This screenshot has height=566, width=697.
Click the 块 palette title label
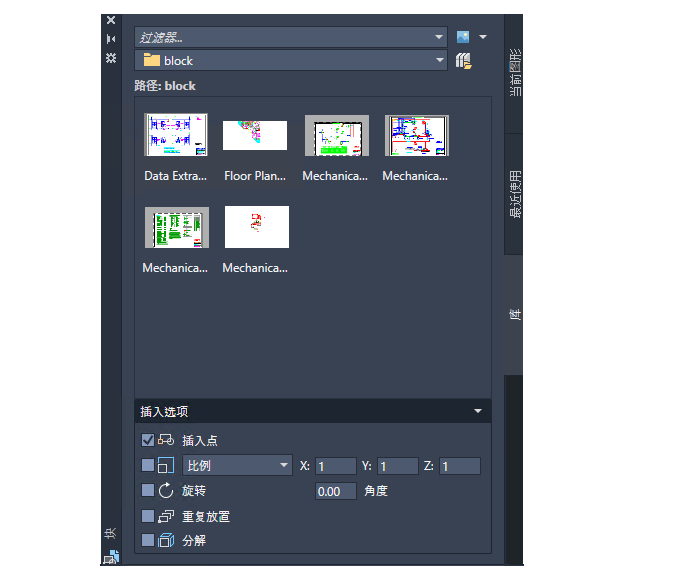[111, 533]
